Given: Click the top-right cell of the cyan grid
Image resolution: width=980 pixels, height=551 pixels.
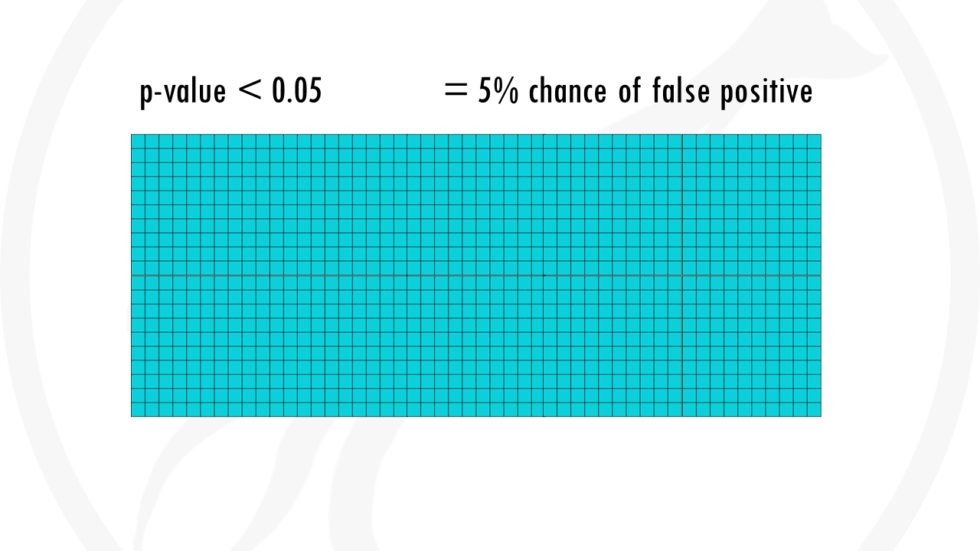Looking at the screenshot, I should (814, 141).
